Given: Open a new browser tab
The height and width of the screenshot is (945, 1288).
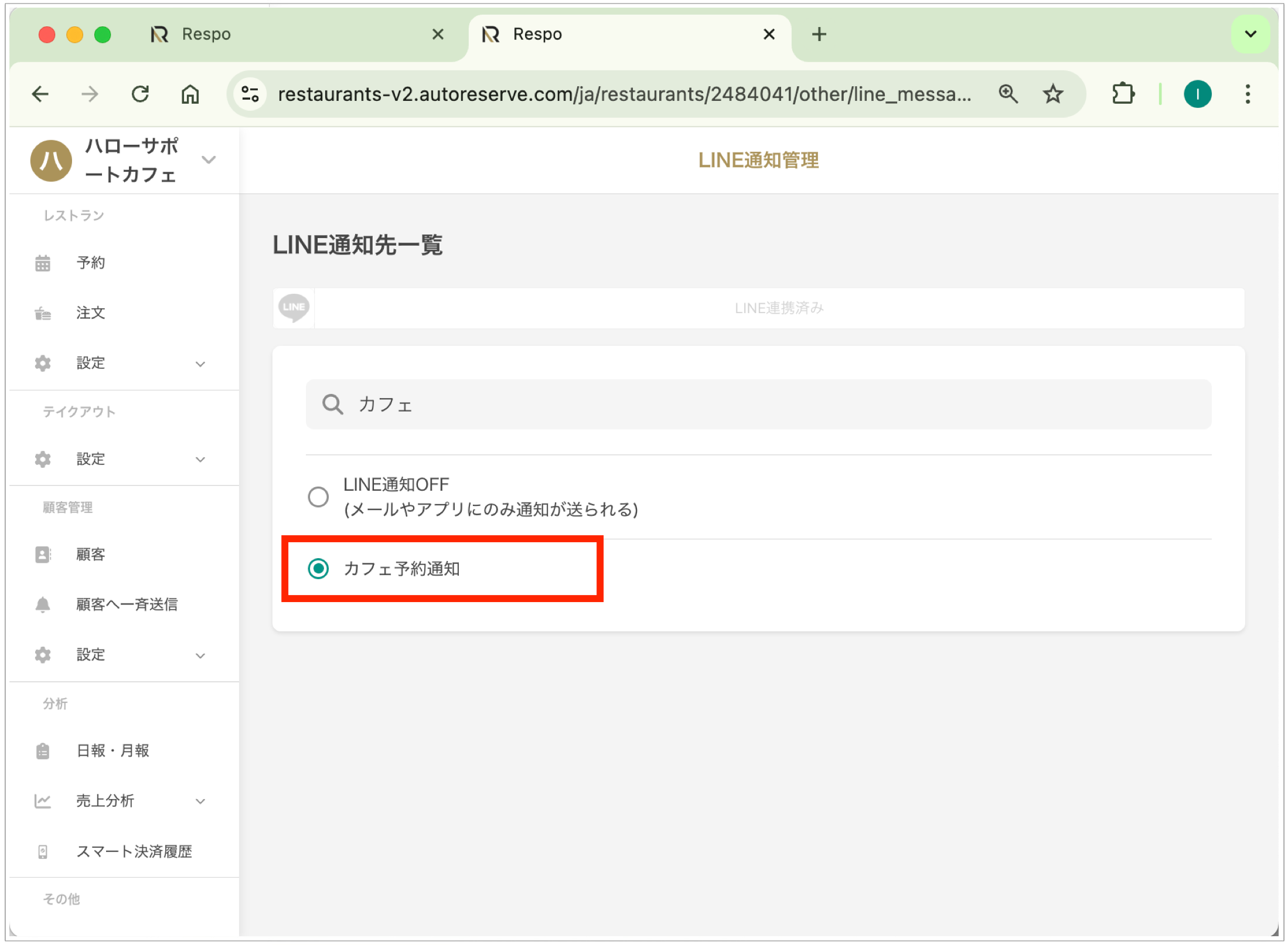Looking at the screenshot, I should [x=819, y=34].
